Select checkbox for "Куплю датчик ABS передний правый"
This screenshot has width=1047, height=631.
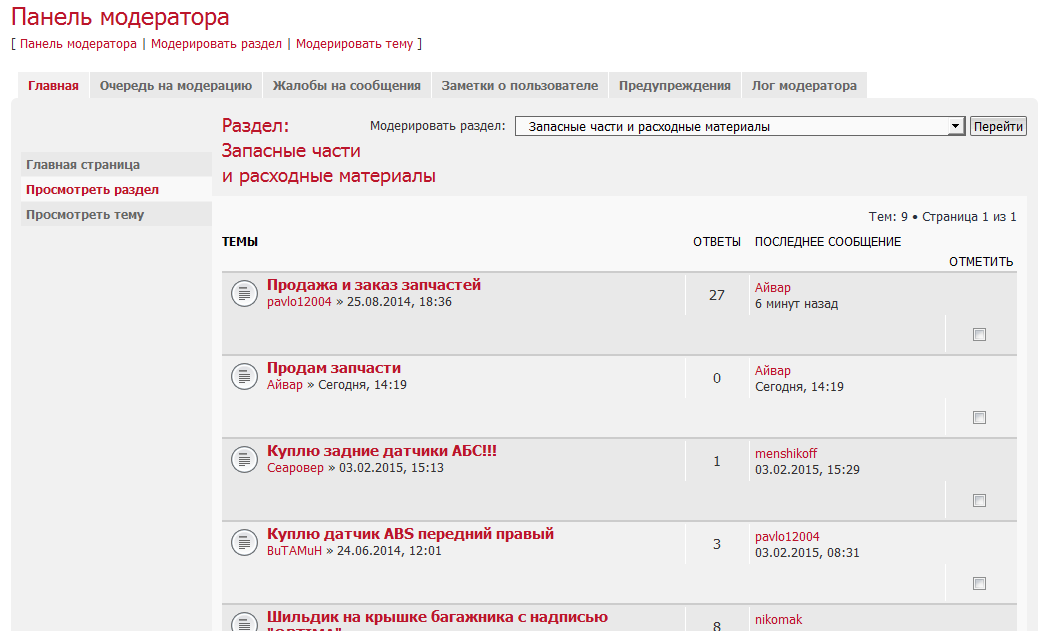click(x=979, y=584)
